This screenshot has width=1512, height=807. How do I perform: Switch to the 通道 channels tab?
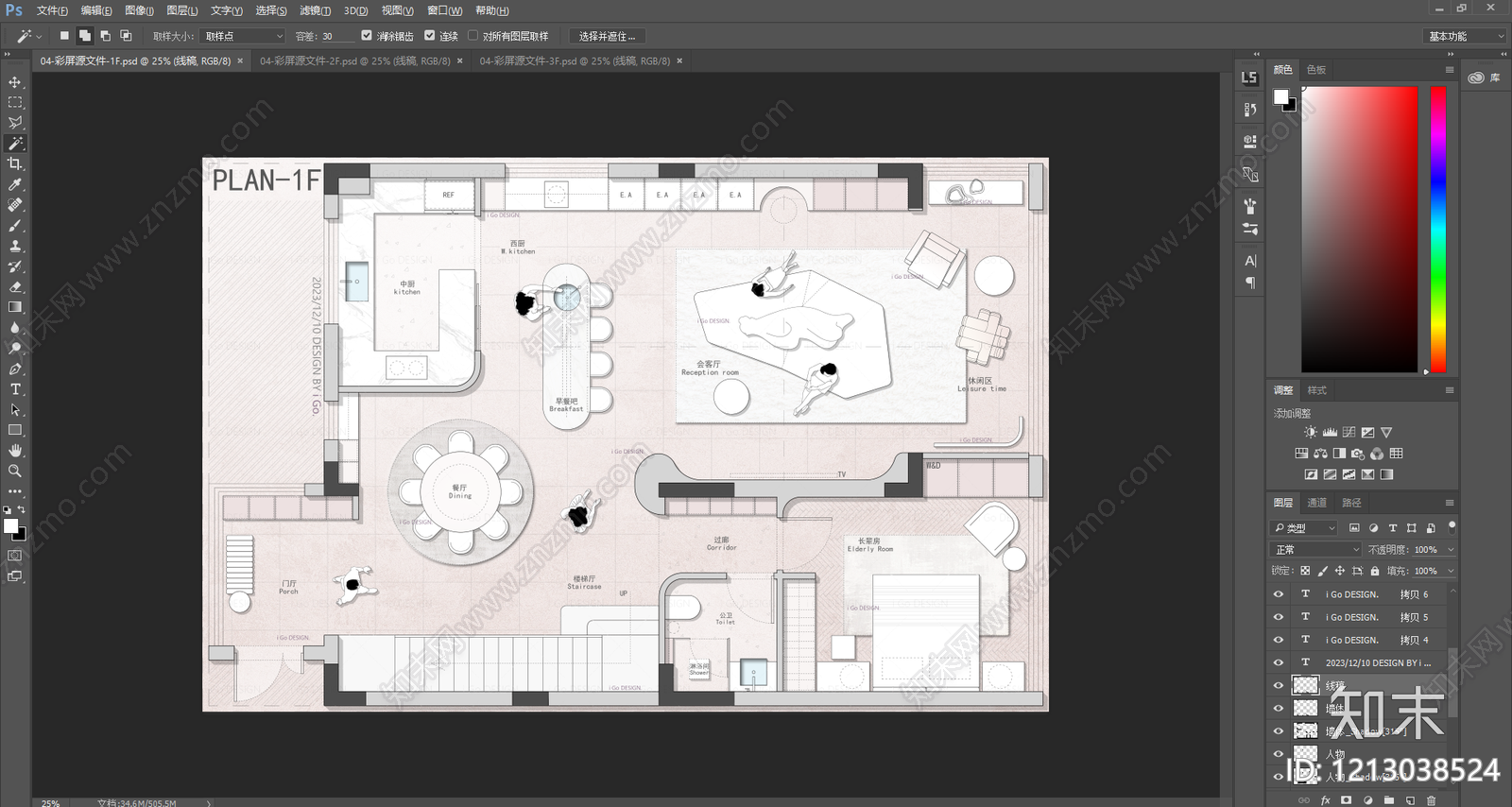[x=1317, y=503]
